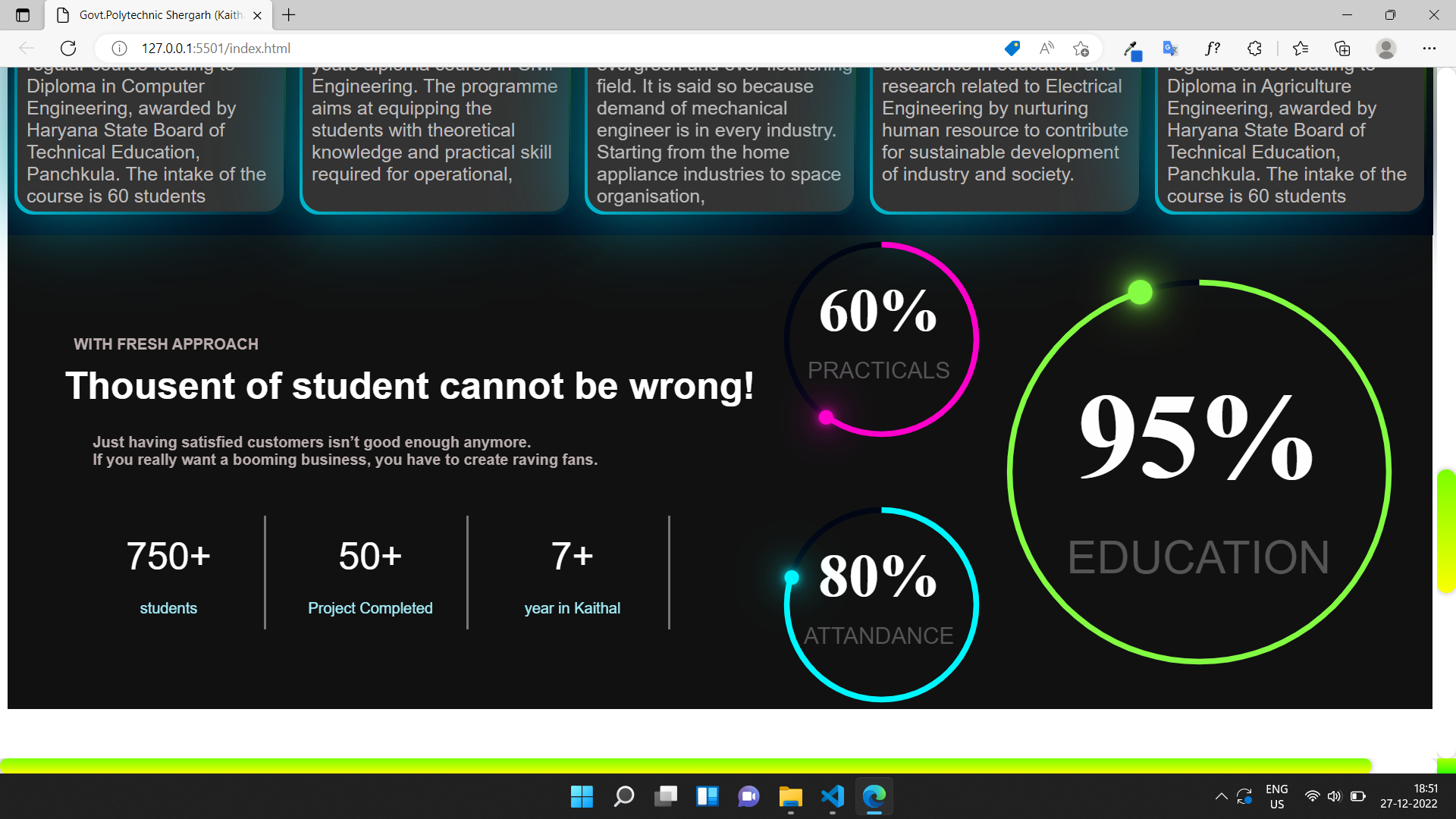
Task: Click the 95% Education progress circle
Action: tap(1198, 472)
